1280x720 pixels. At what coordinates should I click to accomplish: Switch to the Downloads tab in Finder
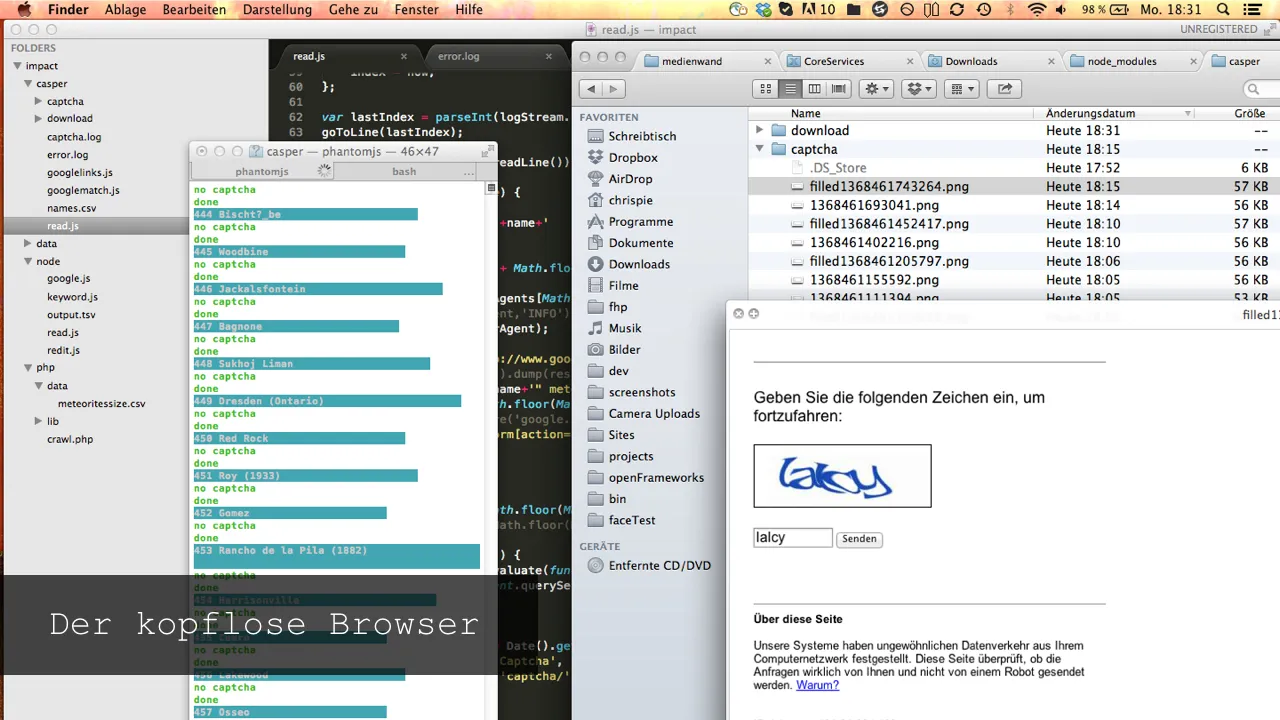pyautogui.click(x=971, y=61)
